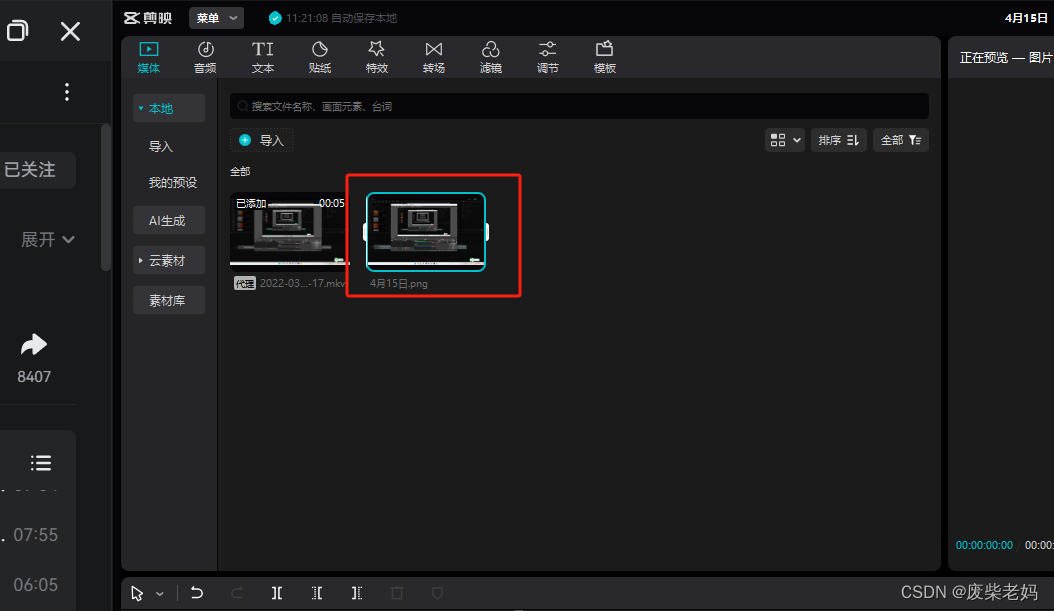The height and width of the screenshot is (611, 1054).
Task: Select the 4月15日.png image thumbnail
Action: coord(425,232)
